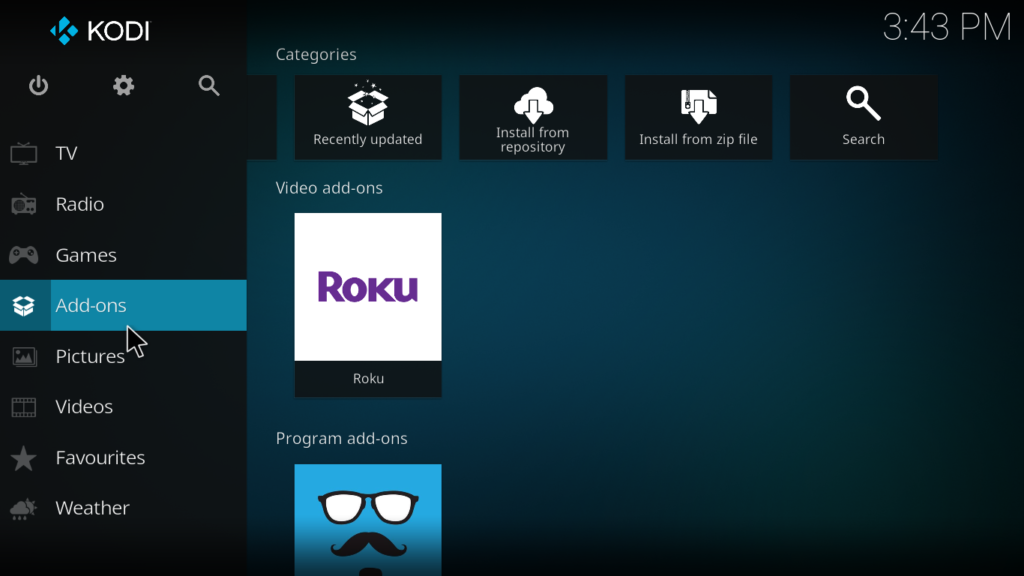Select the TV icon in sidebar
Screen dimensions: 1024x576
24,153
